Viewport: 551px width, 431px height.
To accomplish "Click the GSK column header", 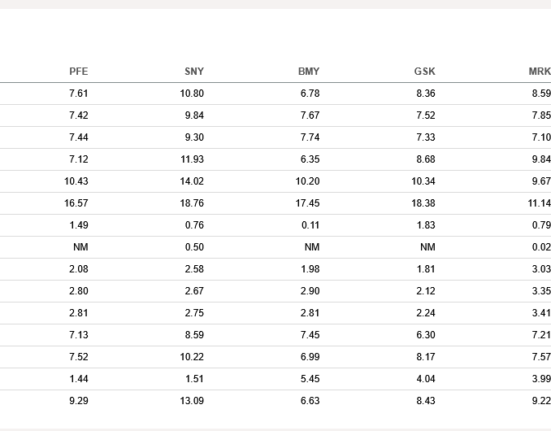I will pos(424,71).
